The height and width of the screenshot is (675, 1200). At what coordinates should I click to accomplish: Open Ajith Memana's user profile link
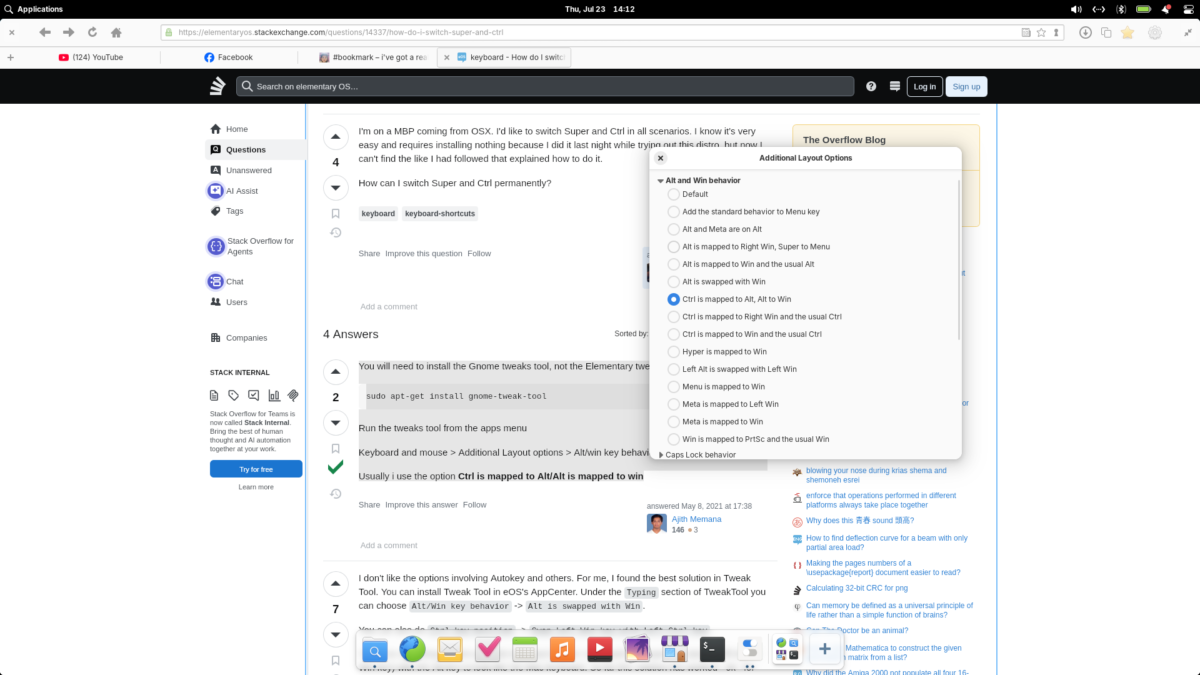[697, 519]
